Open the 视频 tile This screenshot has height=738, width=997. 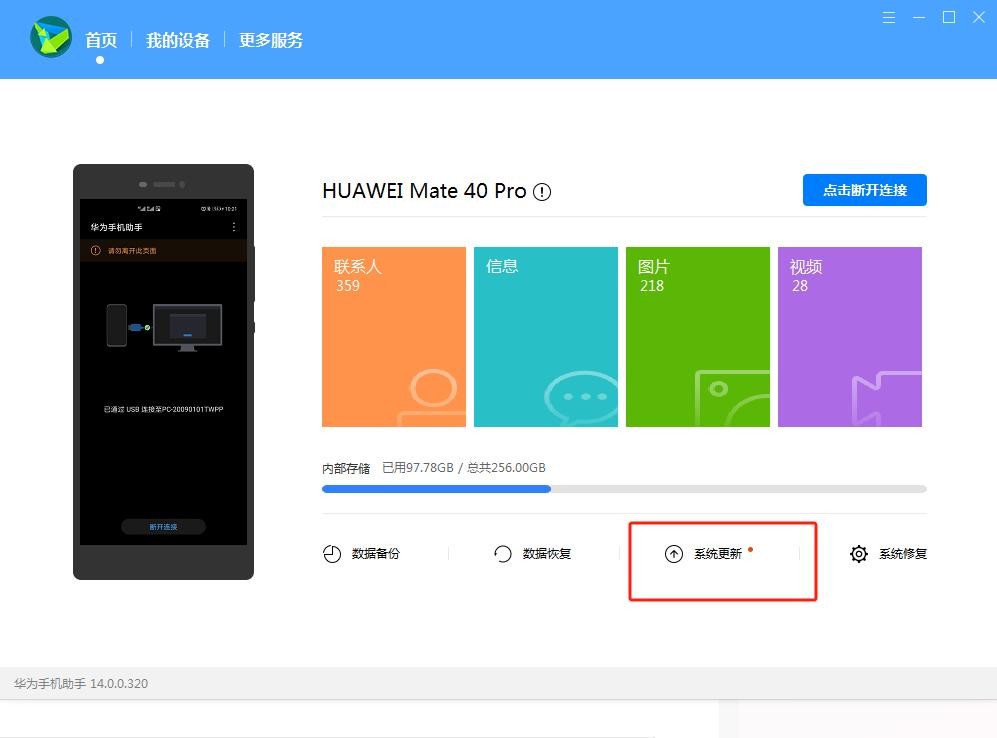pyautogui.click(x=849, y=337)
